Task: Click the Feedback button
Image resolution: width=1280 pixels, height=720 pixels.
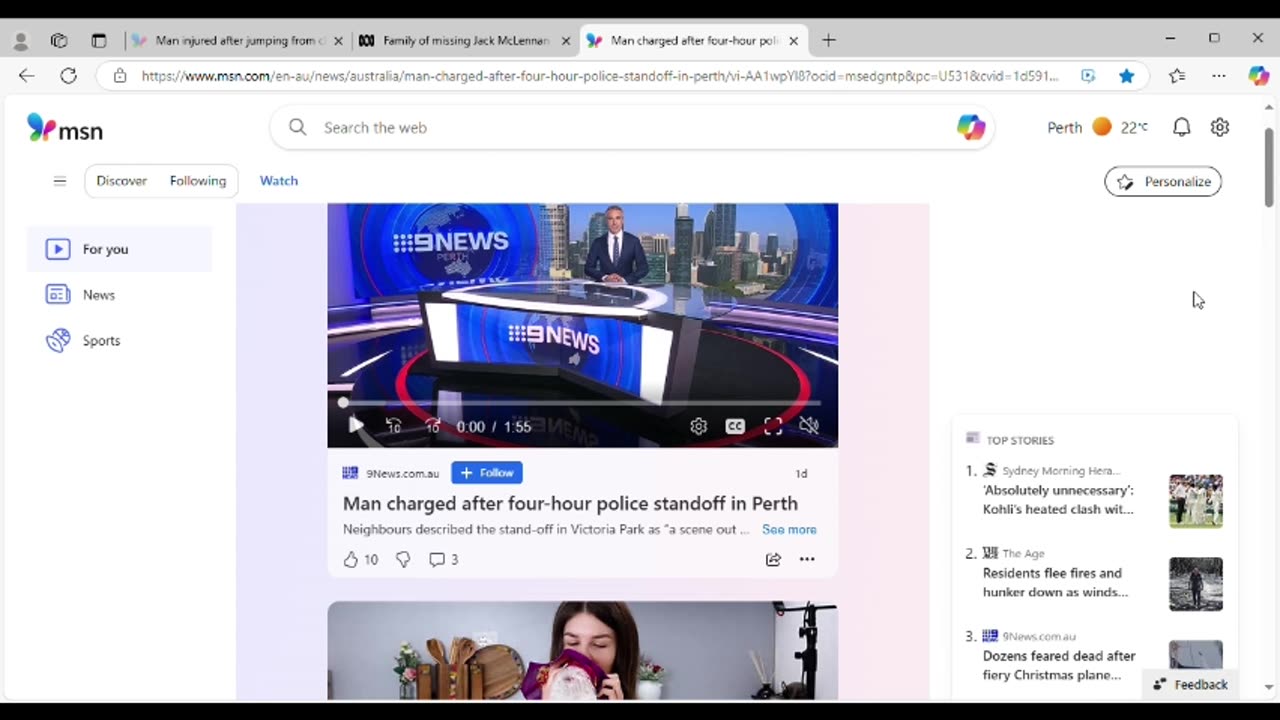Action: tap(1190, 684)
